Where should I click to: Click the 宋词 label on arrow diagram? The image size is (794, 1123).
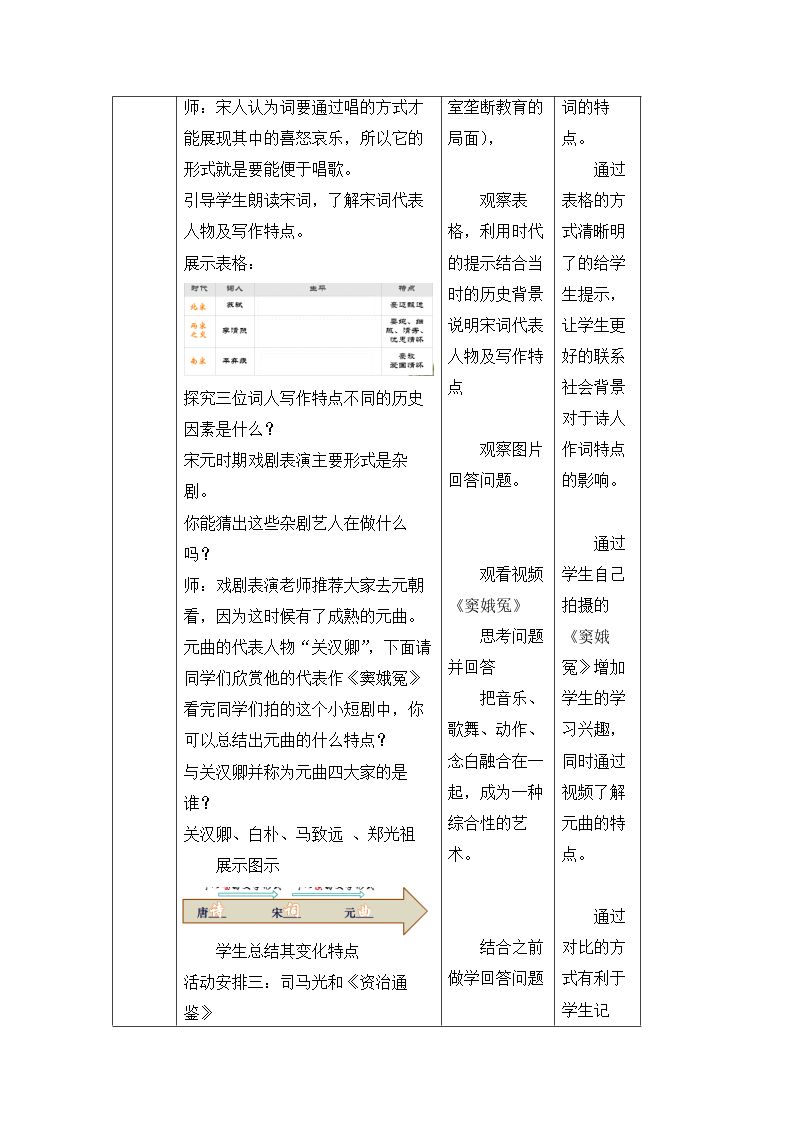click(x=286, y=911)
